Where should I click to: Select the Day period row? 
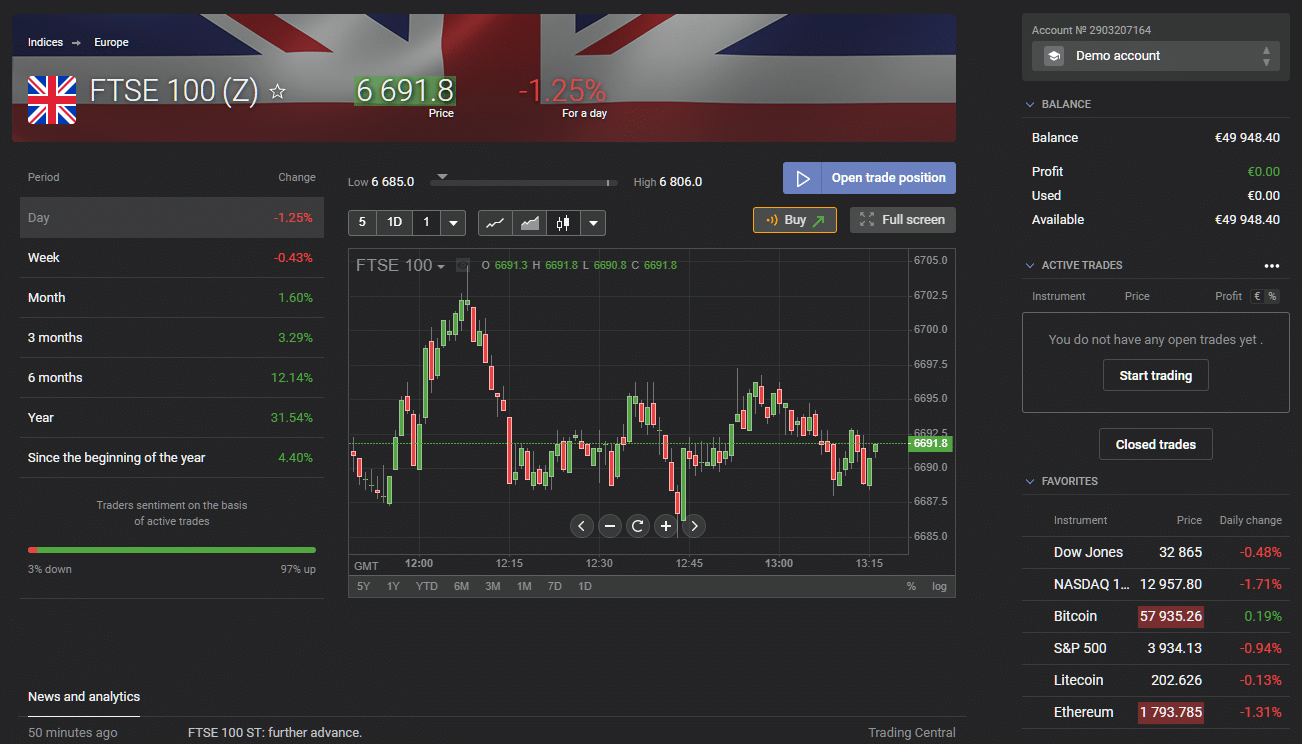172,217
